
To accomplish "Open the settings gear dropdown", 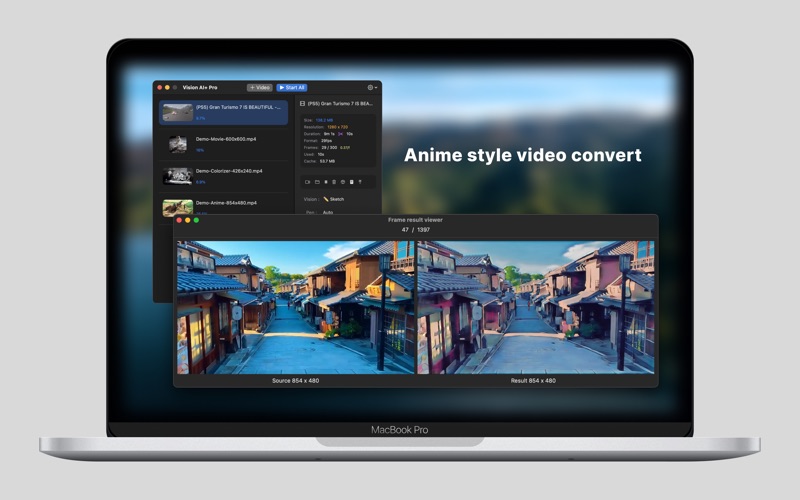I will (371, 88).
